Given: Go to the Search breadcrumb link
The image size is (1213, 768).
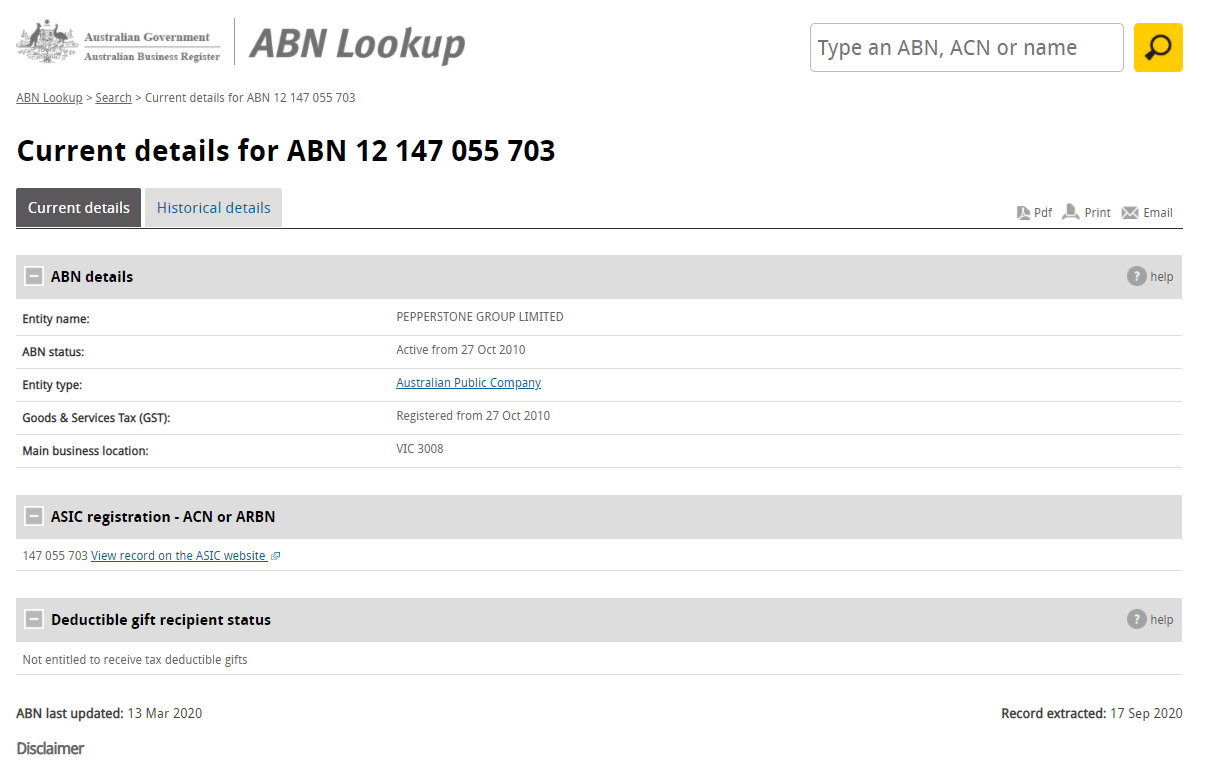Looking at the screenshot, I should click(x=114, y=98).
